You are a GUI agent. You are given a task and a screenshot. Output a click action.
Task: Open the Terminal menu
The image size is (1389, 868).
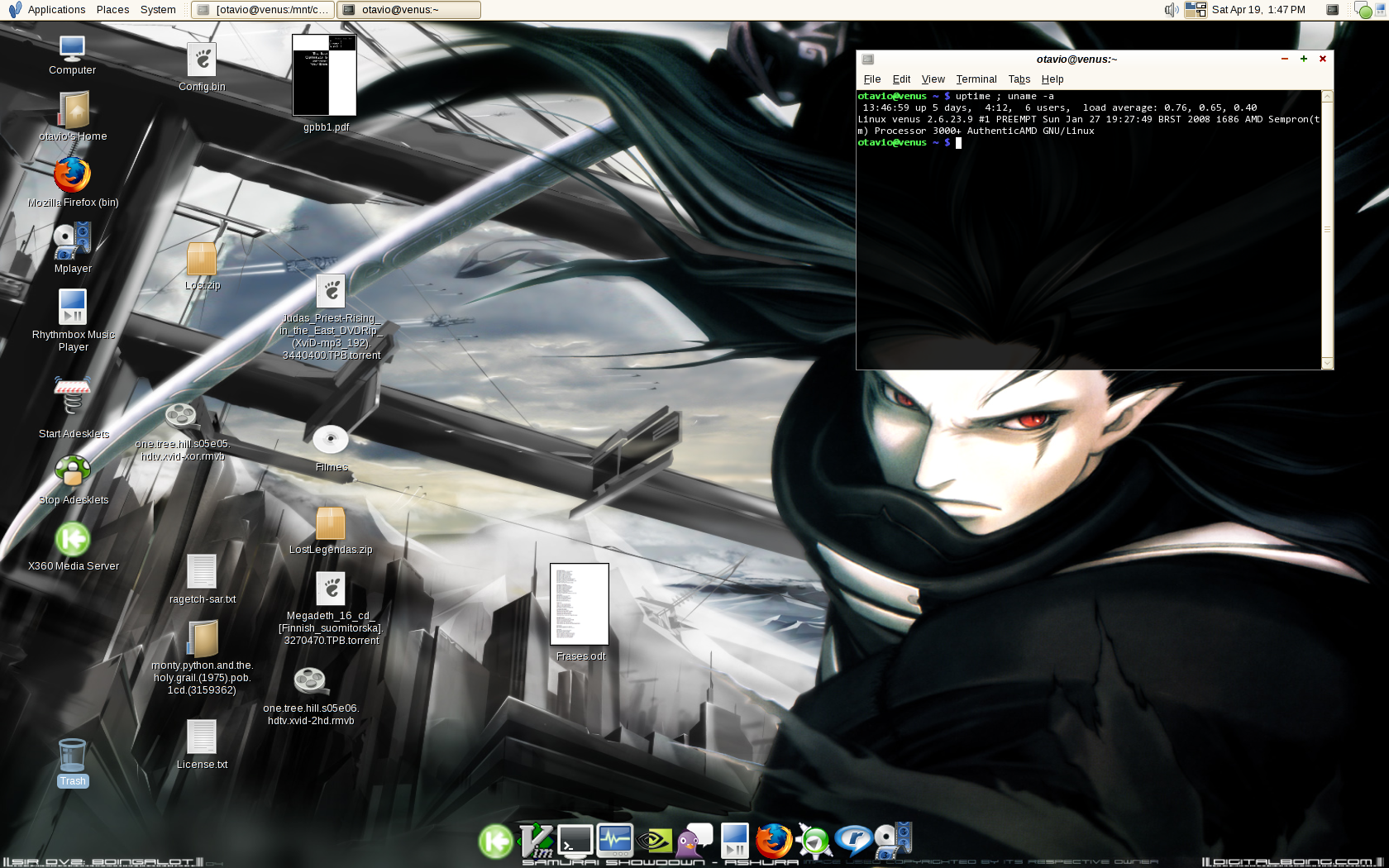(x=976, y=79)
